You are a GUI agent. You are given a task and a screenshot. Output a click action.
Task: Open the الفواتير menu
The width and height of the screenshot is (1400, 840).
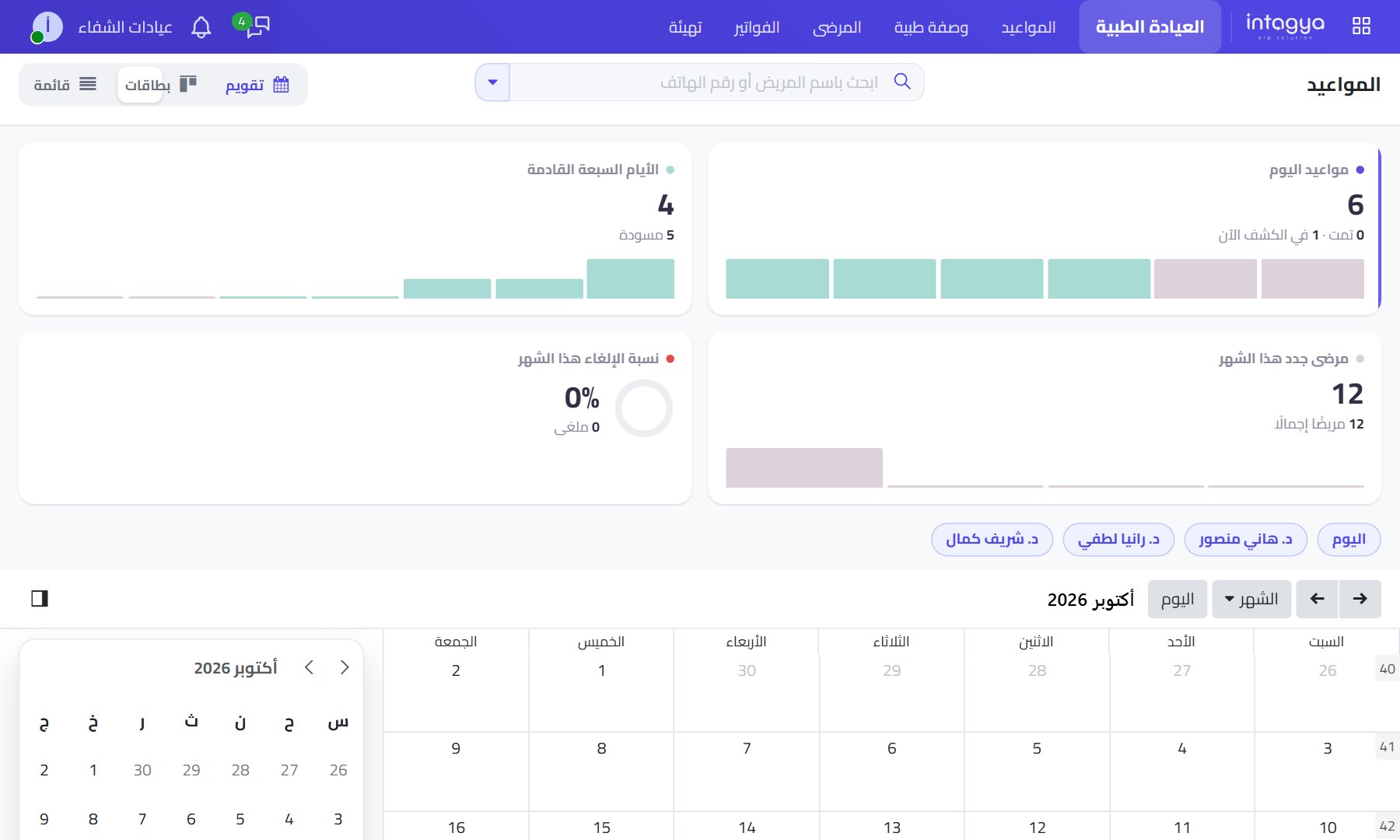757,27
